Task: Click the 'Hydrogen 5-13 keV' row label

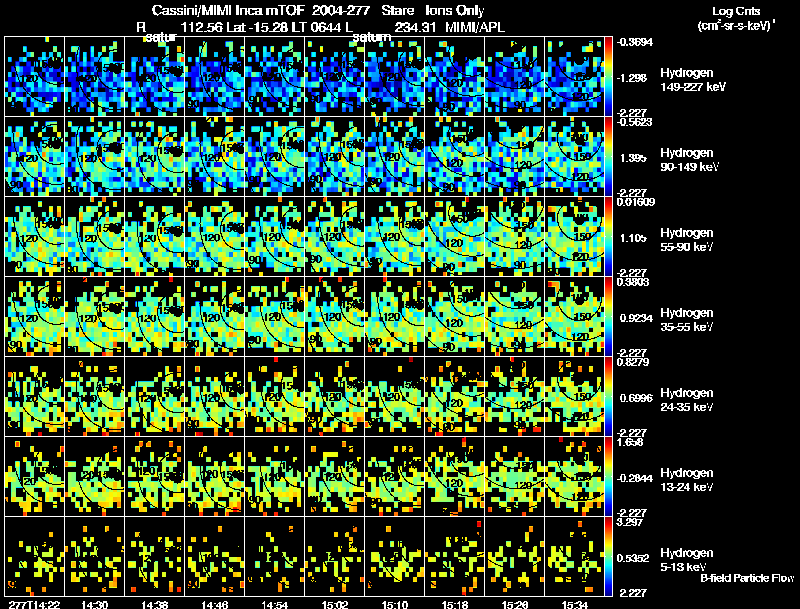Action: point(686,560)
